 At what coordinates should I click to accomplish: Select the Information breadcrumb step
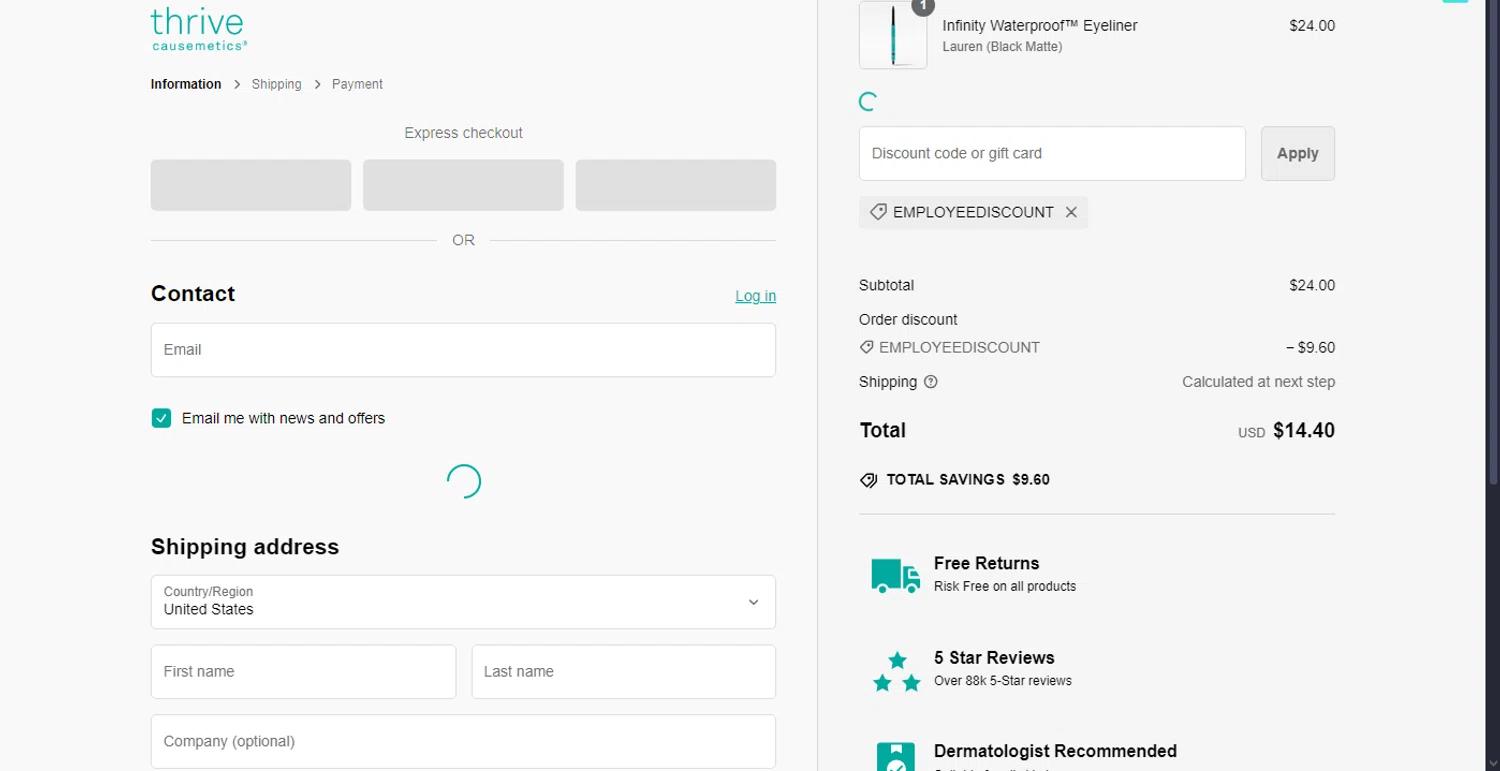186,84
